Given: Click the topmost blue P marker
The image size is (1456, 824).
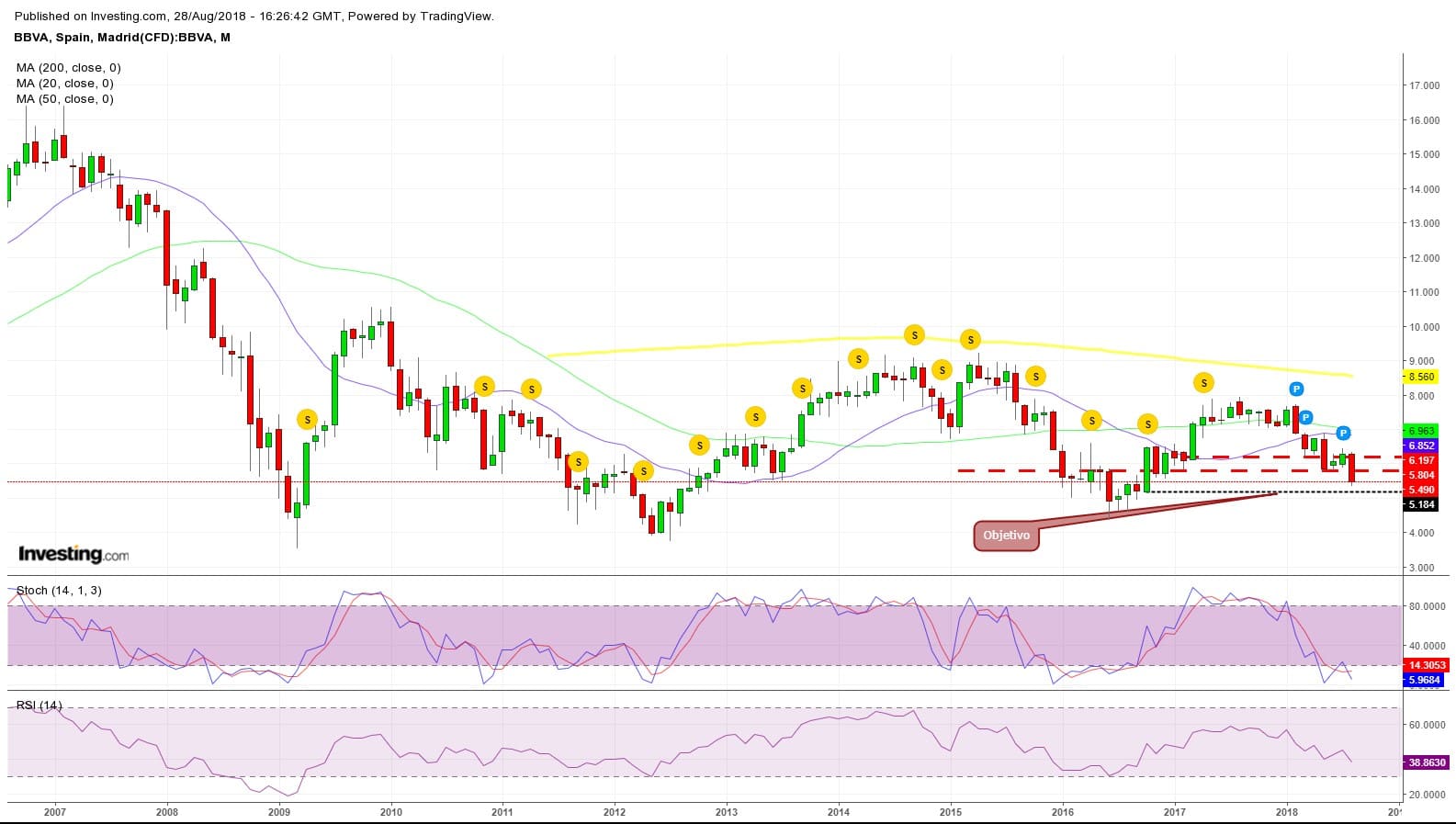Looking at the screenshot, I should pos(1296,389).
